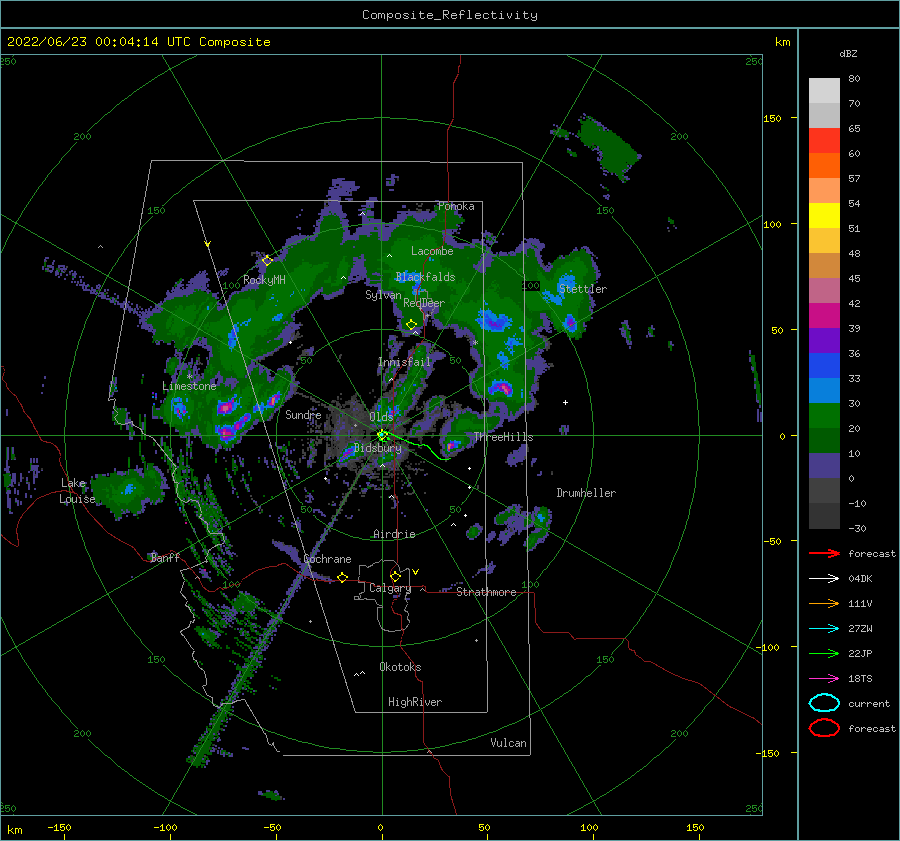900x841 pixels.
Task: Click the red forecast ellipse legend icon
Action: tap(824, 728)
